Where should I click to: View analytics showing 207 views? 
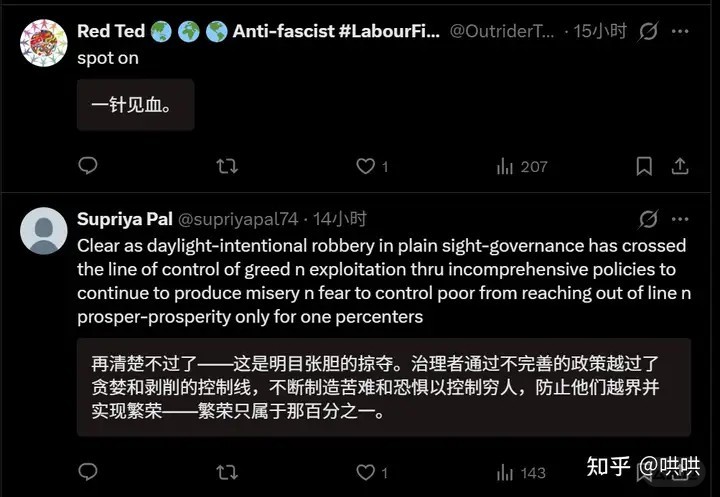[522, 166]
